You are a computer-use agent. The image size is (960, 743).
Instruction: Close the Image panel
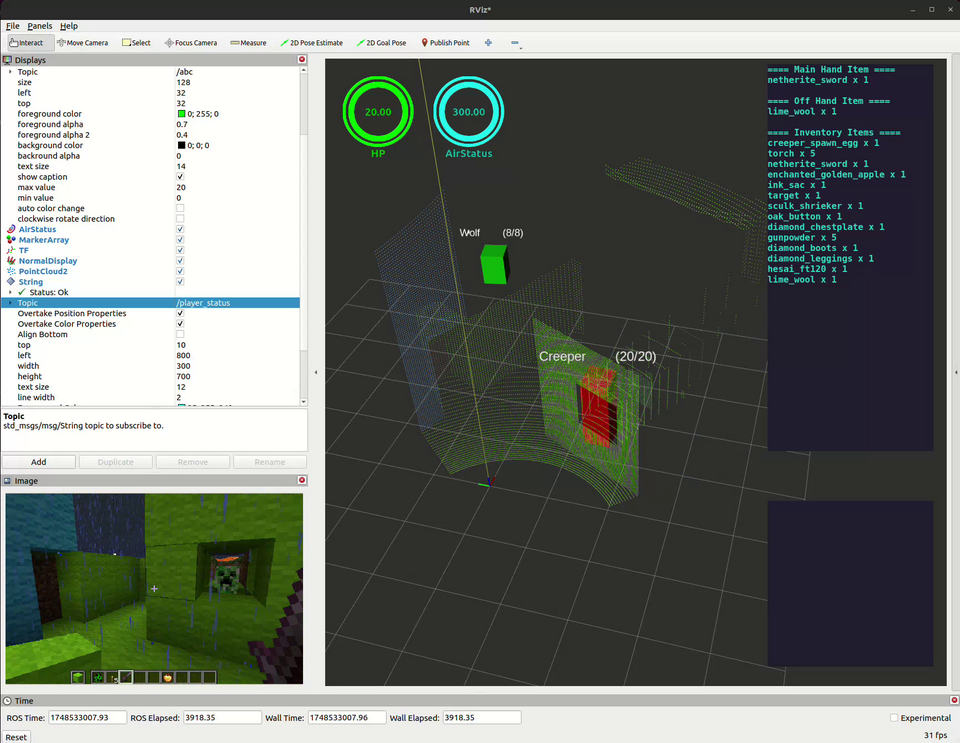302,480
